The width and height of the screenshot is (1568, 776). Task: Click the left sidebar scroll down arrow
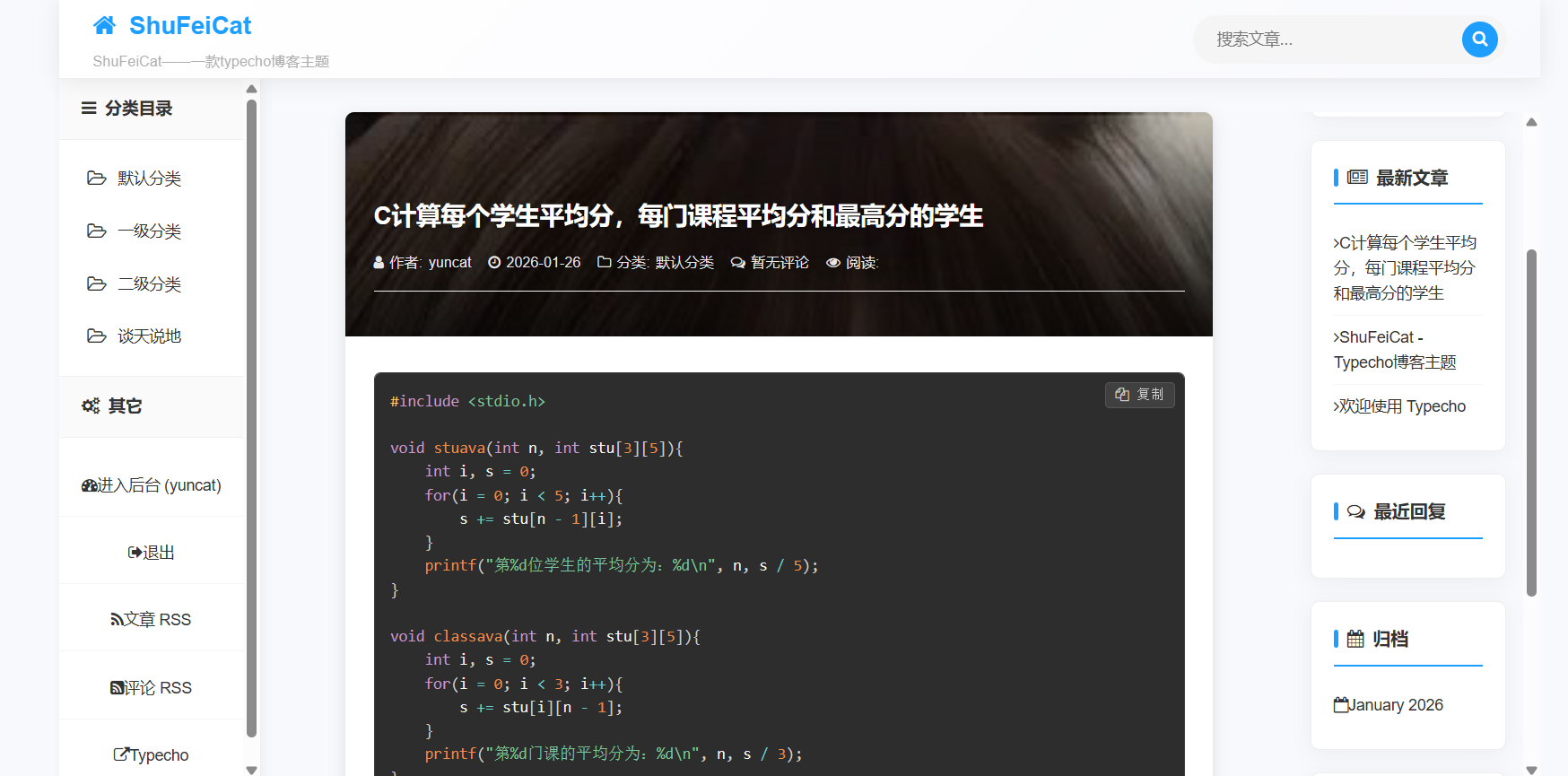251,770
